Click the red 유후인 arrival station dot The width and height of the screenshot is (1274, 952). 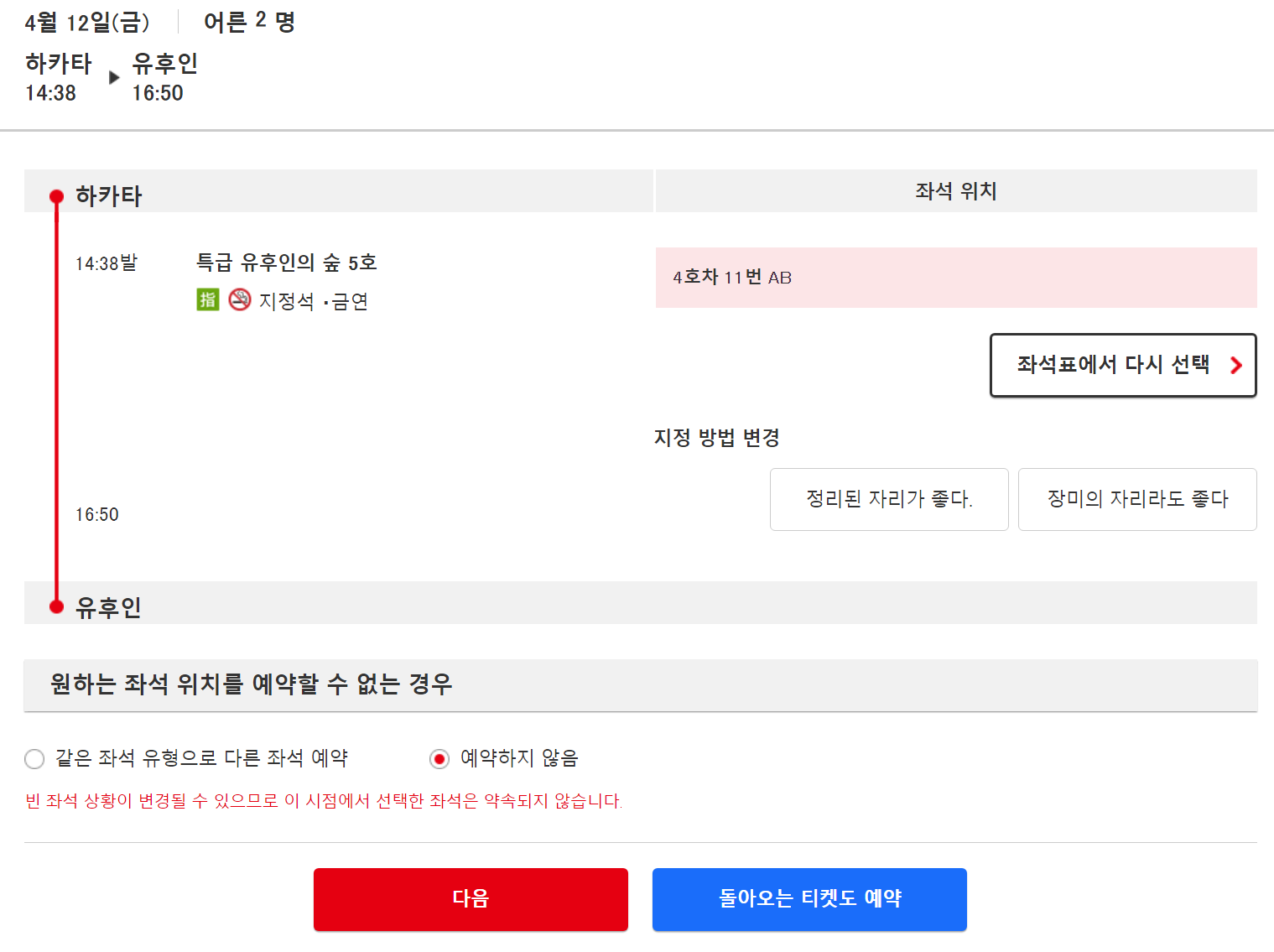coord(57,606)
